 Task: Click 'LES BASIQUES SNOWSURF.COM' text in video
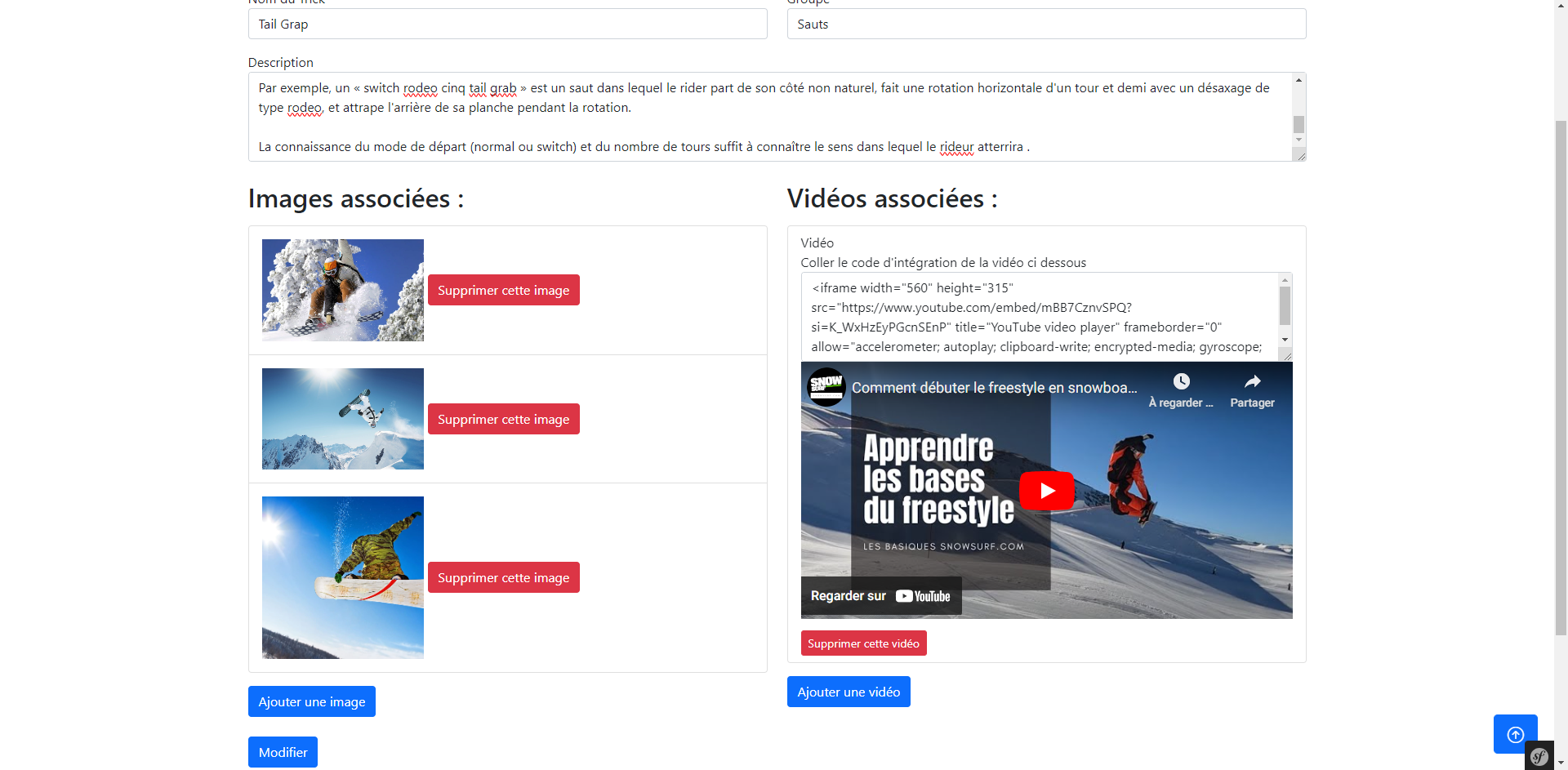(943, 546)
